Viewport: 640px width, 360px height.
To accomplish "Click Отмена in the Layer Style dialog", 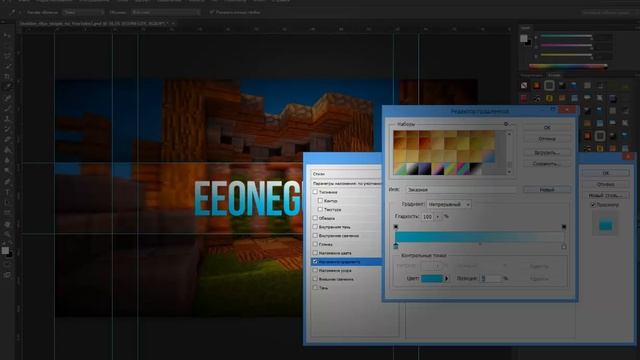I will 606,184.
